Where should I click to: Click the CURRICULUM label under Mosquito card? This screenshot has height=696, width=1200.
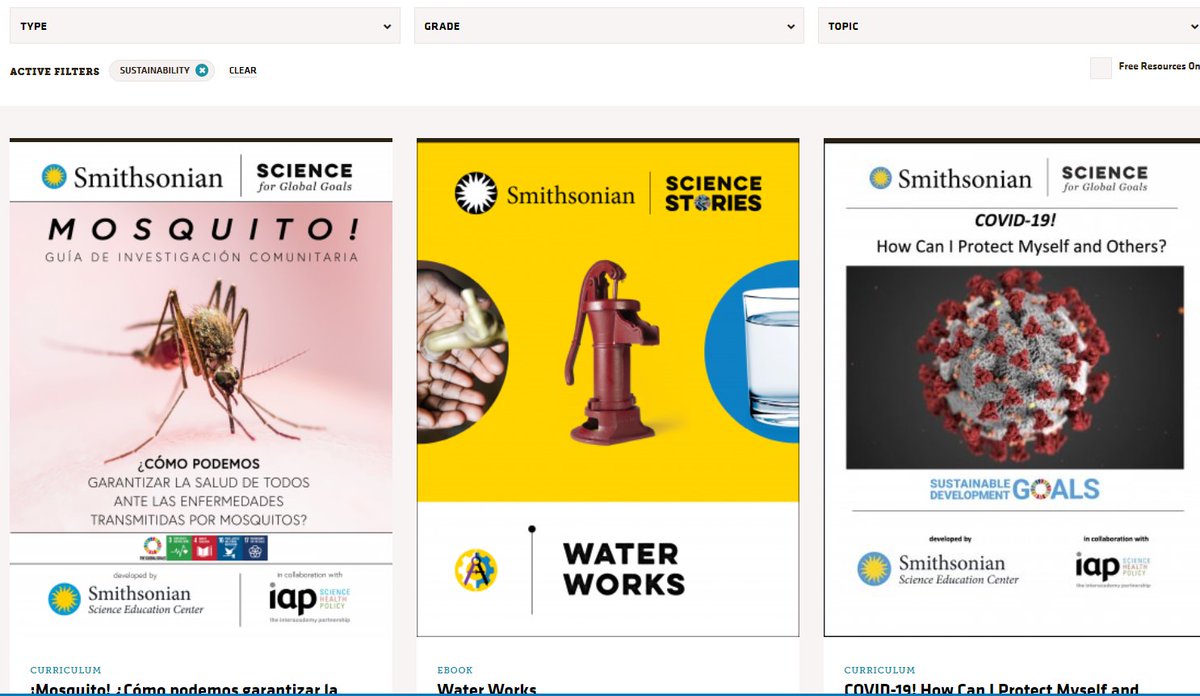(66, 670)
